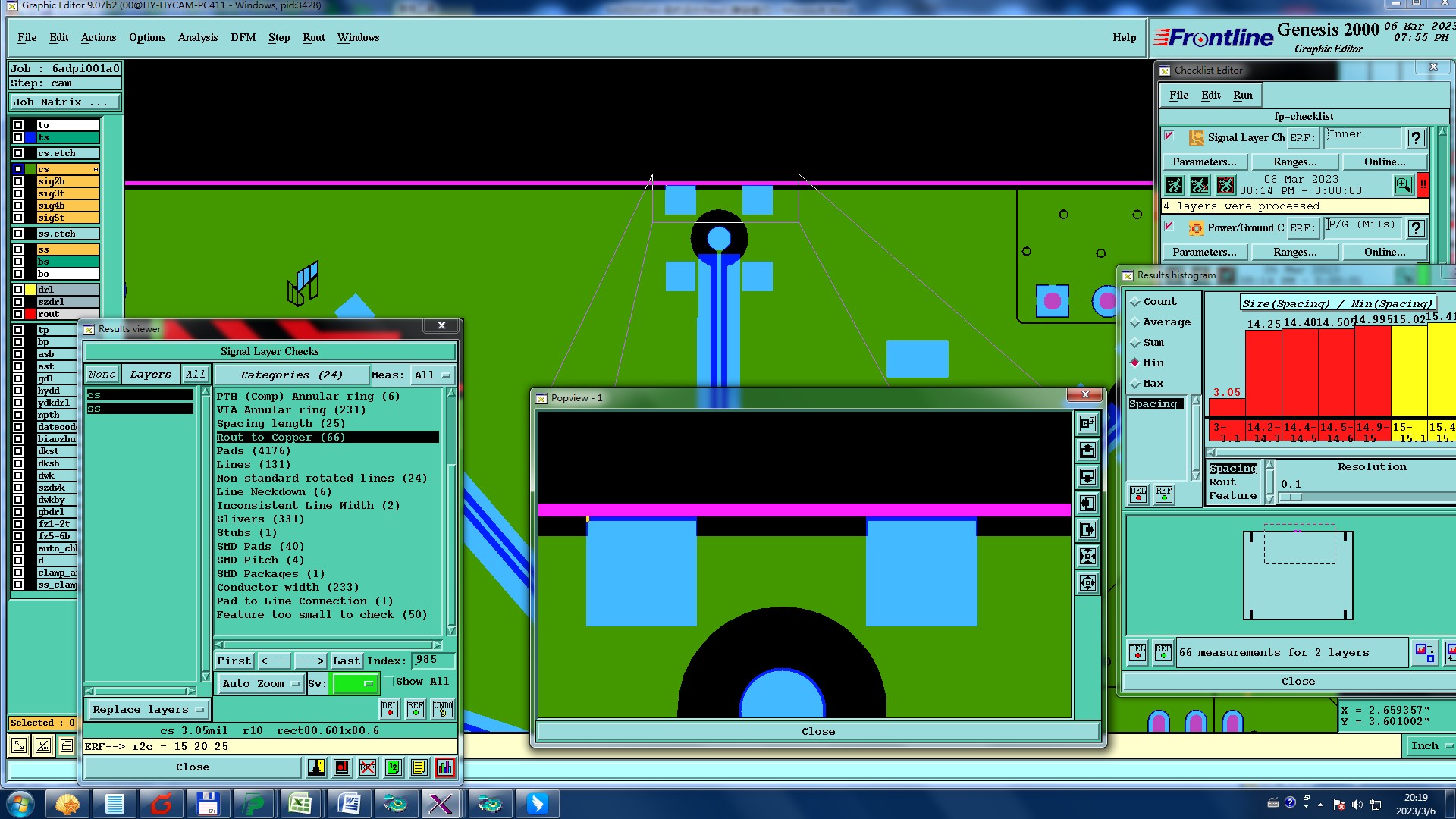Click Close button in Popview window
The width and height of the screenshot is (1456, 819).
tap(817, 731)
